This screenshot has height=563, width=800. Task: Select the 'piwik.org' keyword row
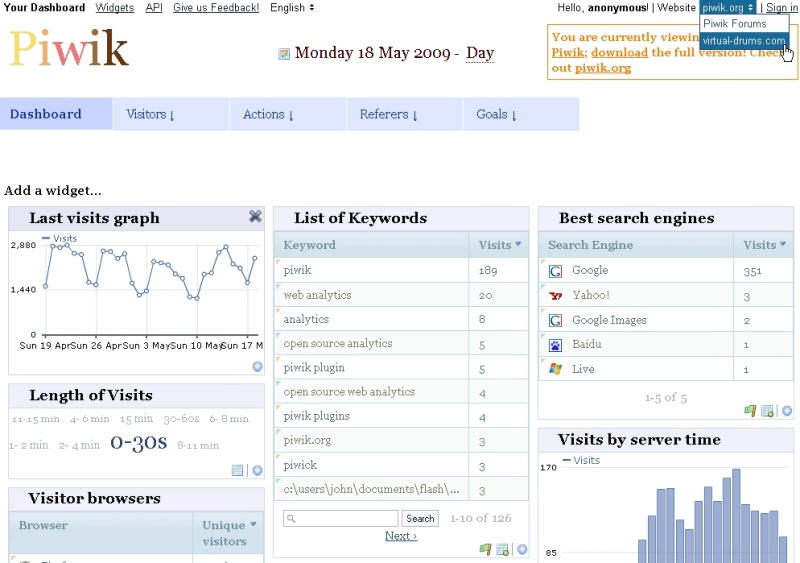point(401,440)
